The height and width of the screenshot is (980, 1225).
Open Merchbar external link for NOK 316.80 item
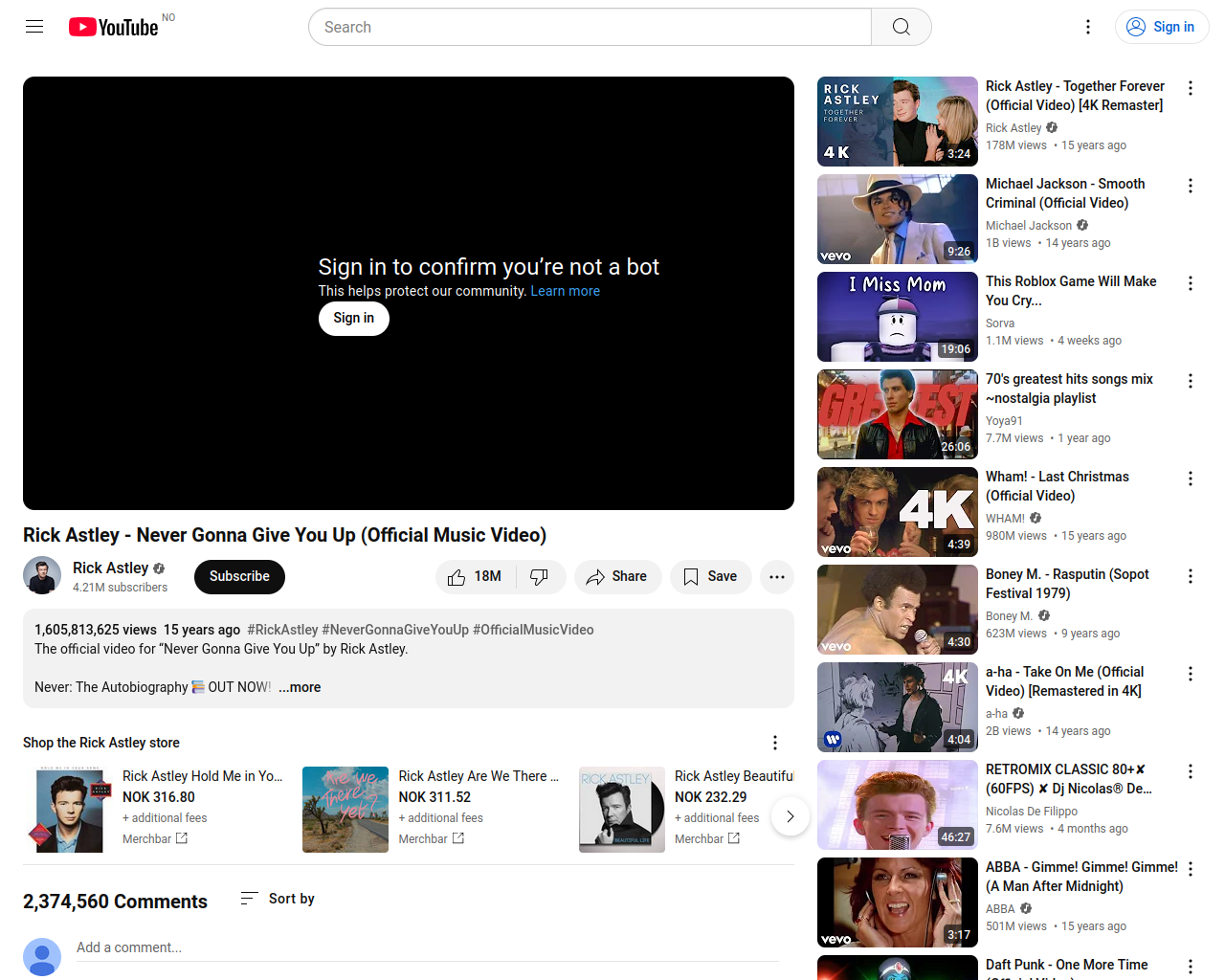pyautogui.click(x=155, y=839)
